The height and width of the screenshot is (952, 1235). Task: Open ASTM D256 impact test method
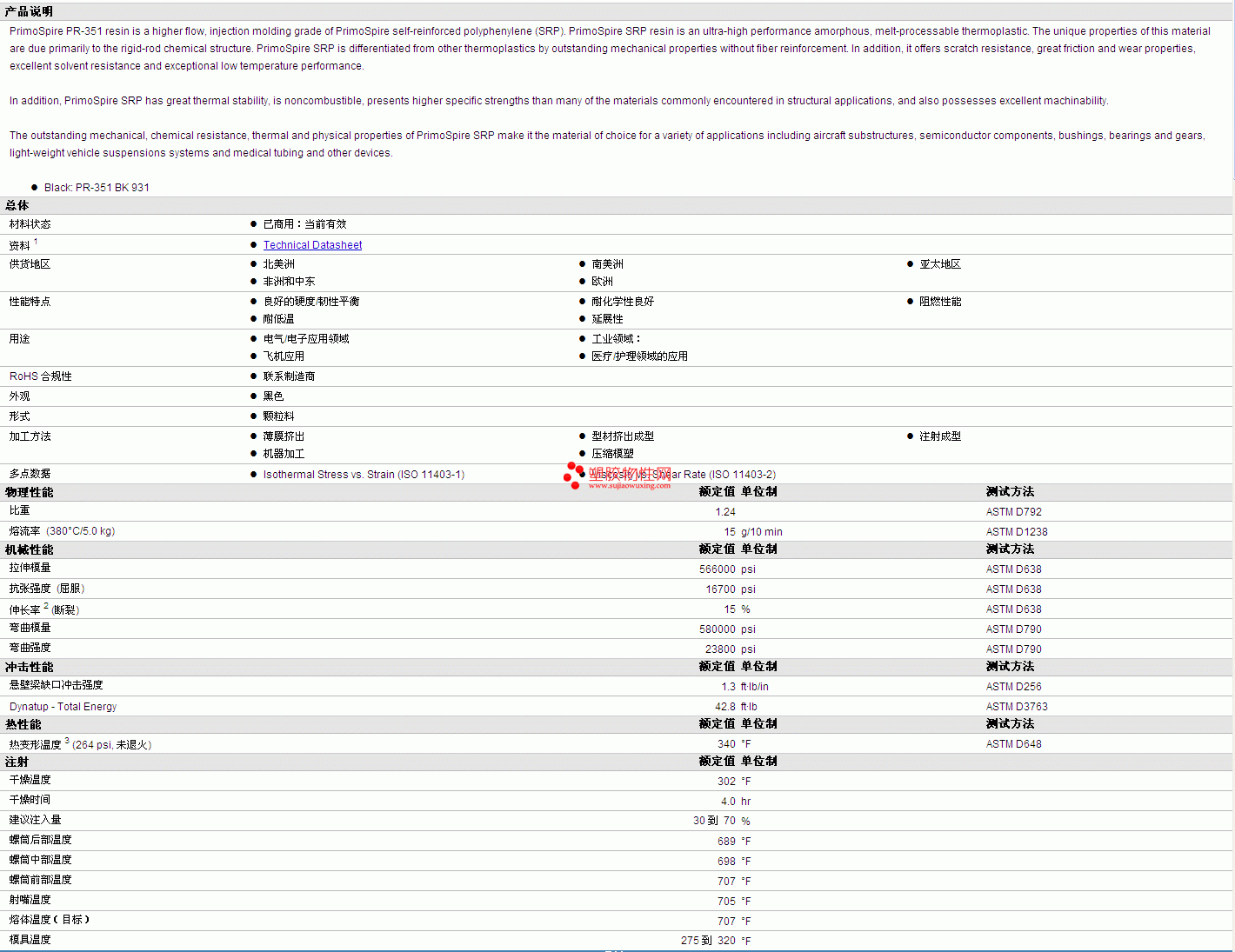[1013, 687]
